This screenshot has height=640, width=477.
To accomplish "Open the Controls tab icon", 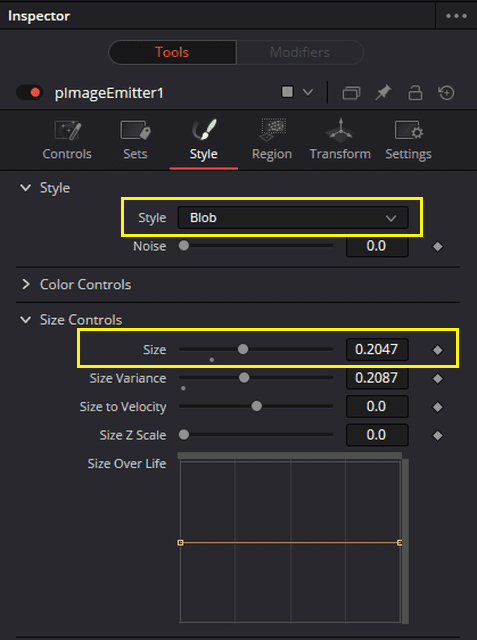I will [x=67, y=131].
